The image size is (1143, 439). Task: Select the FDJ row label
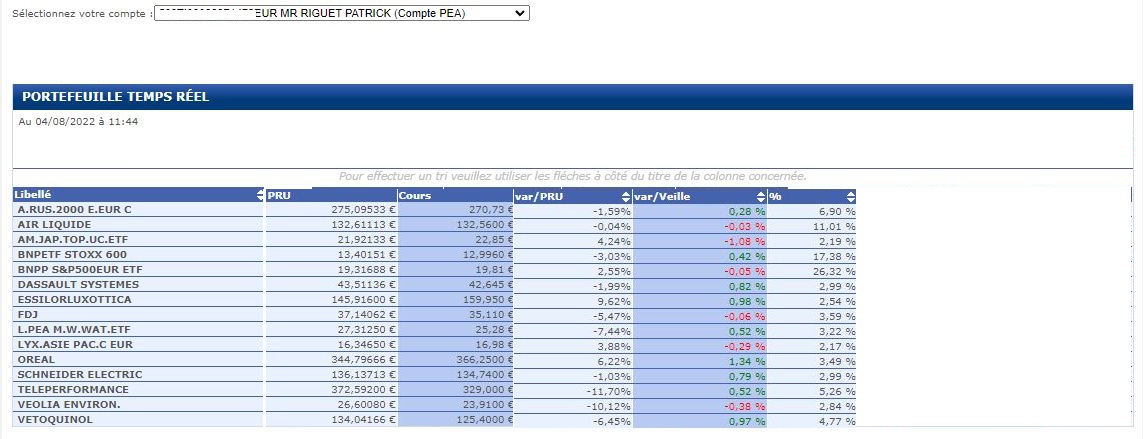coord(28,314)
